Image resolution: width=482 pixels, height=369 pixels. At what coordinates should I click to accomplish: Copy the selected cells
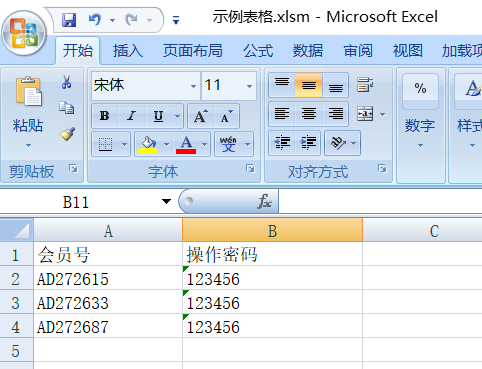click(x=67, y=108)
